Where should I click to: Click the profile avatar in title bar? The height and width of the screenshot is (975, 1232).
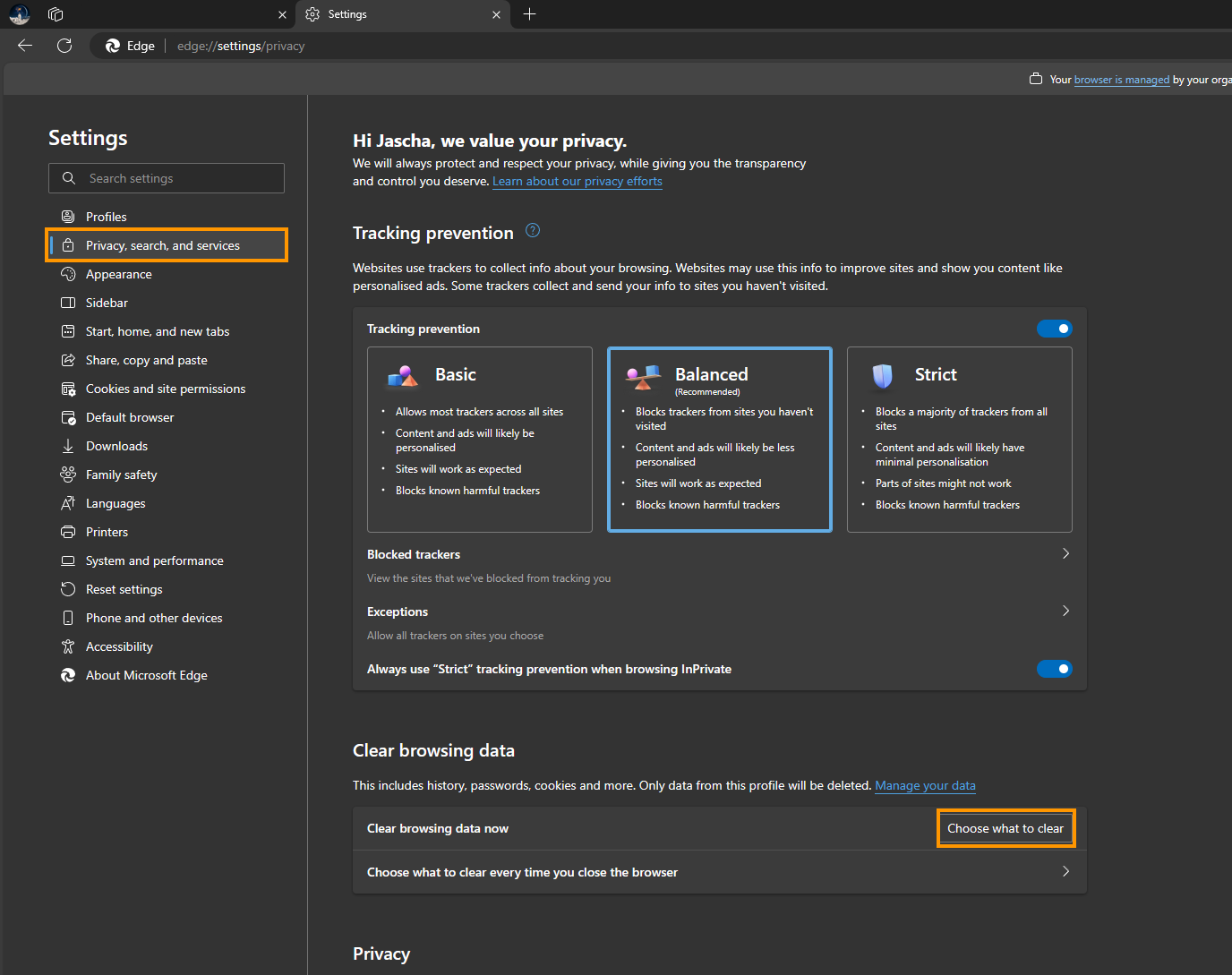[x=20, y=14]
